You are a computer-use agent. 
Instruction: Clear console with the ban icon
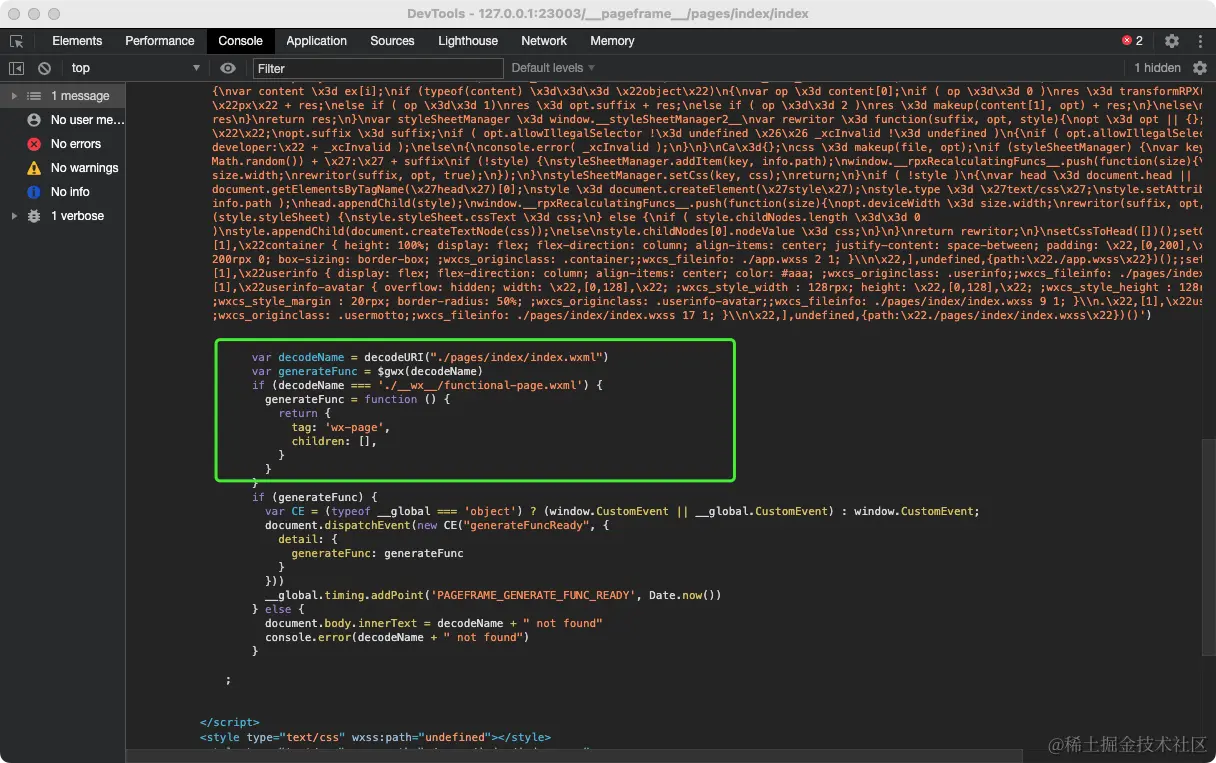coord(44,68)
